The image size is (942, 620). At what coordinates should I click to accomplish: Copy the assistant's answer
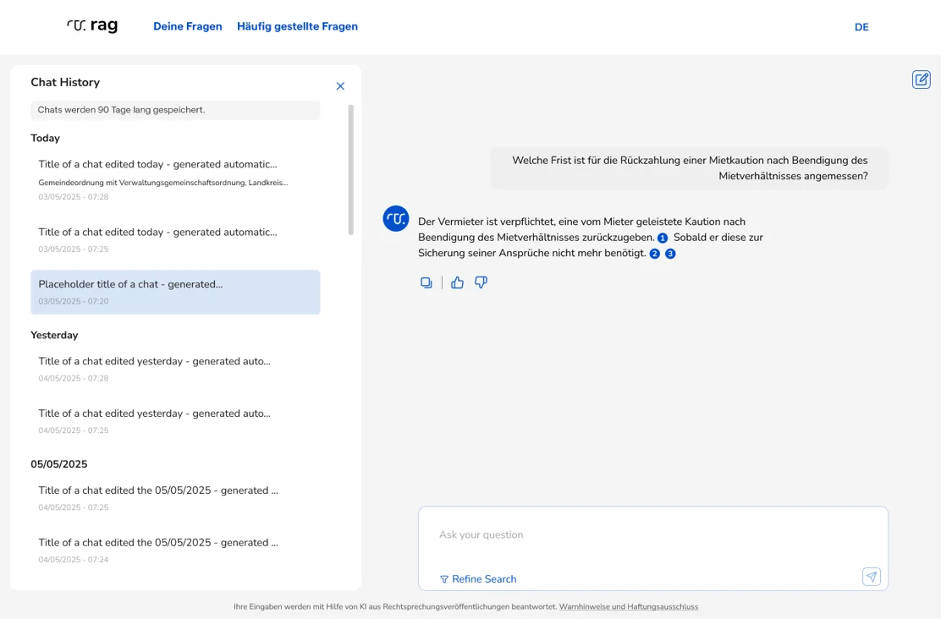[426, 283]
